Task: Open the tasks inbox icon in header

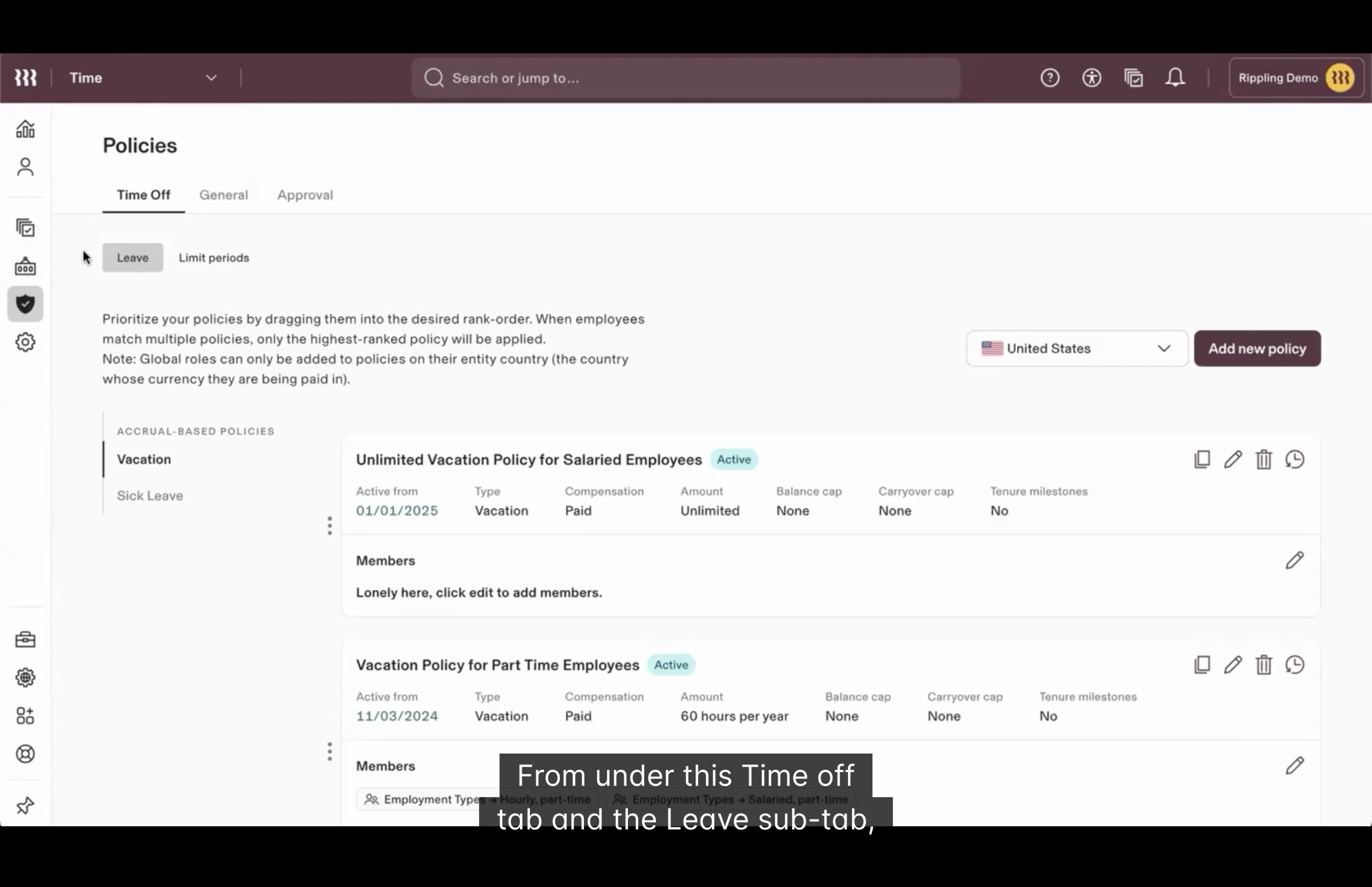Action: pyautogui.click(x=1134, y=78)
